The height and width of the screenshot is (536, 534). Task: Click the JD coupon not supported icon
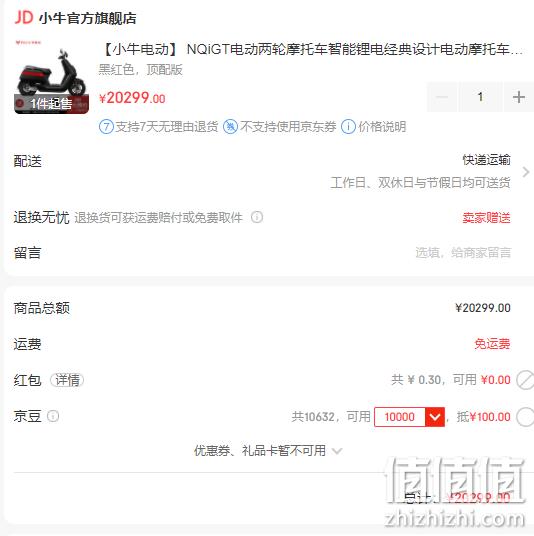(230, 127)
